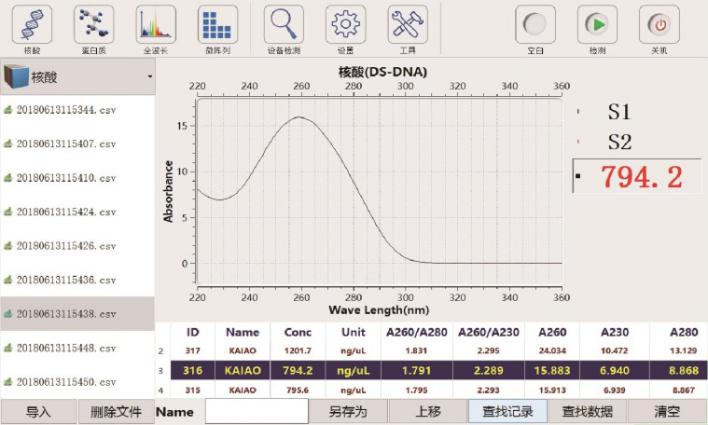
Task: Click the A260 value 15.883
Action: click(x=552, y=371)
